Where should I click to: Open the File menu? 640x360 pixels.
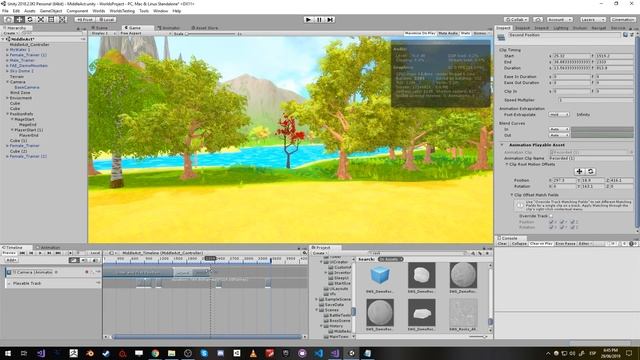pos(5,11)
